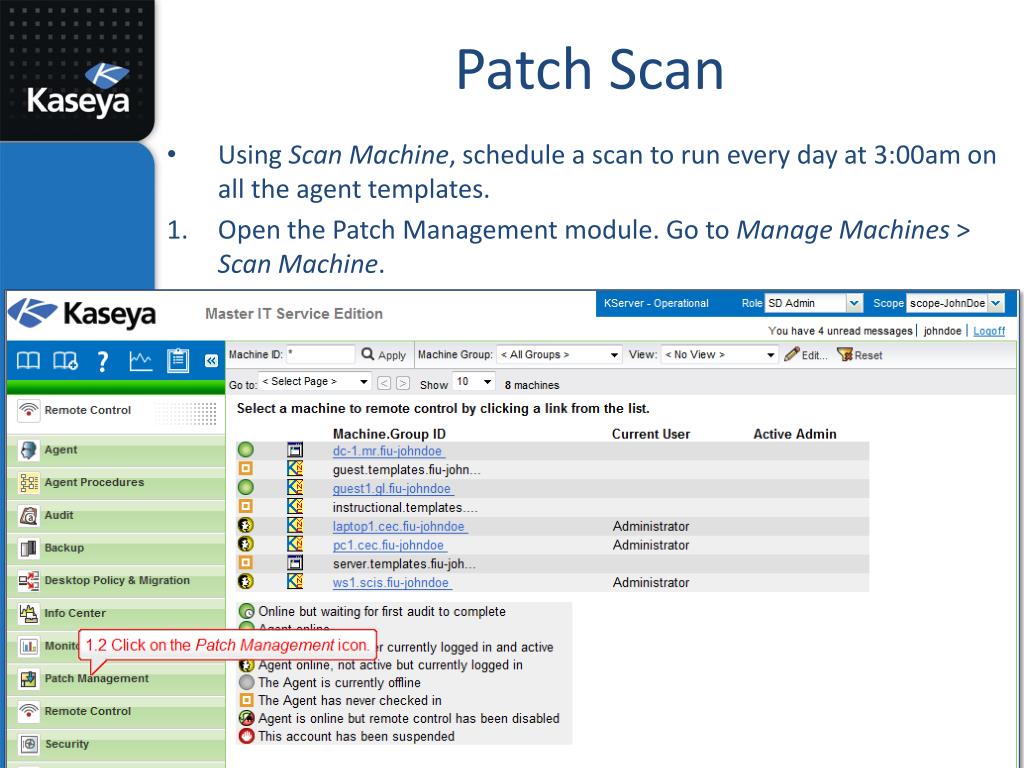
Task: Open the Audit module icon
Action: click(x=28, y=515)
